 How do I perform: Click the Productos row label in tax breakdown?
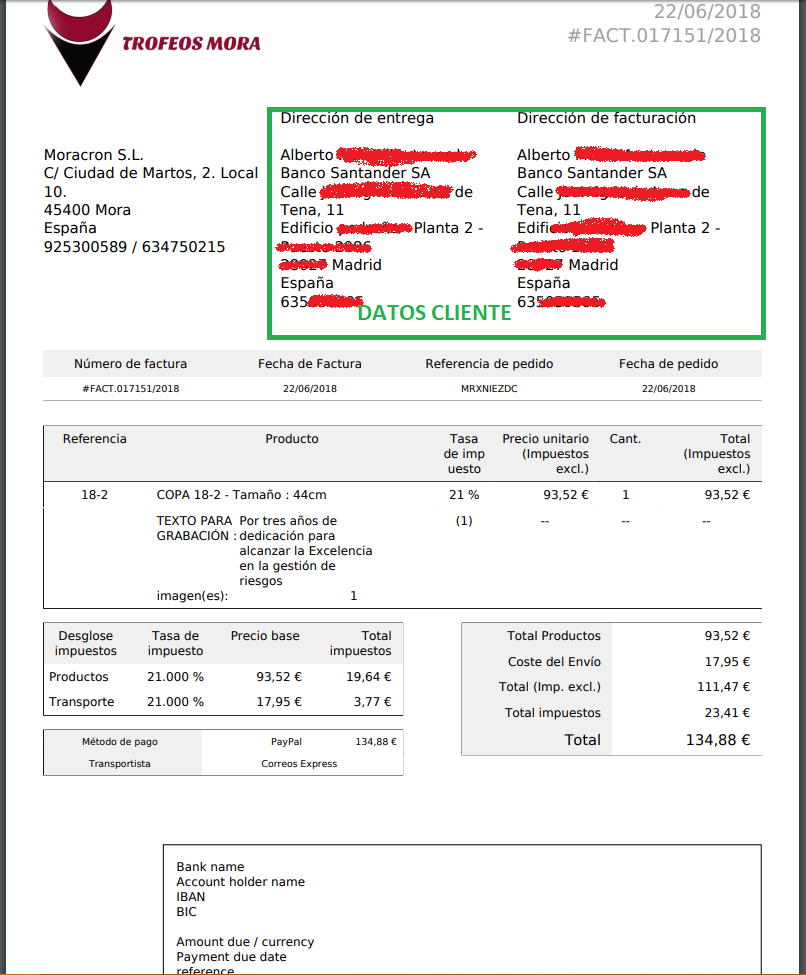(x=78, y=677)
